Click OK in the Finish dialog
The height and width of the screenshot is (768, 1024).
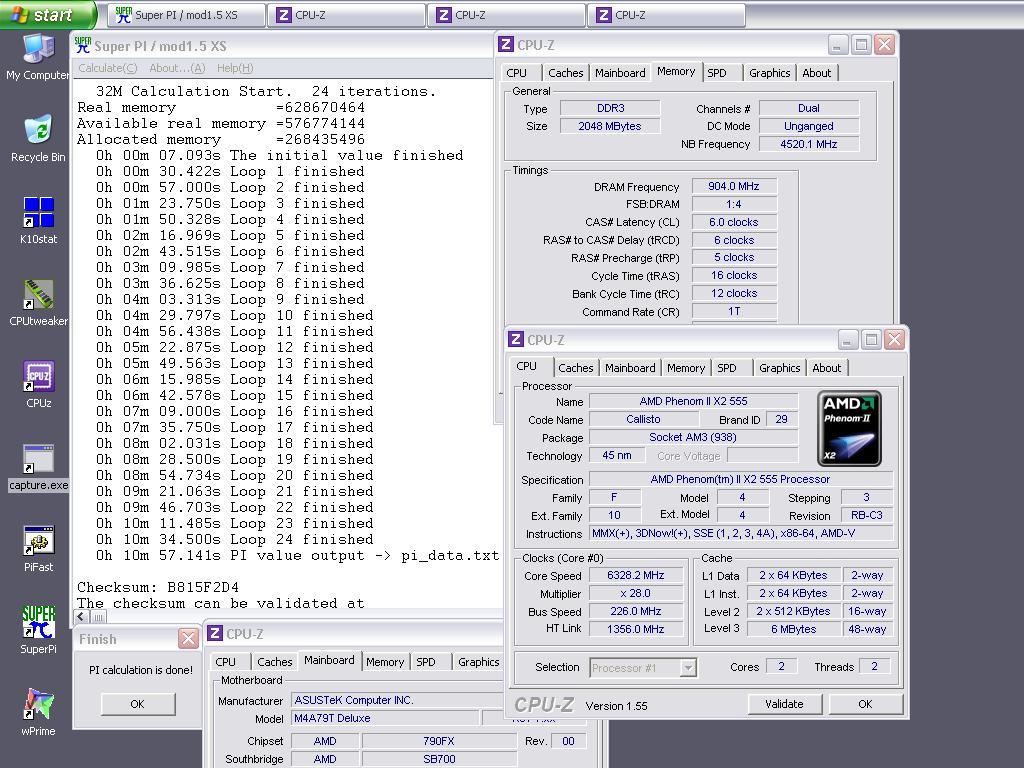[137, 704]
